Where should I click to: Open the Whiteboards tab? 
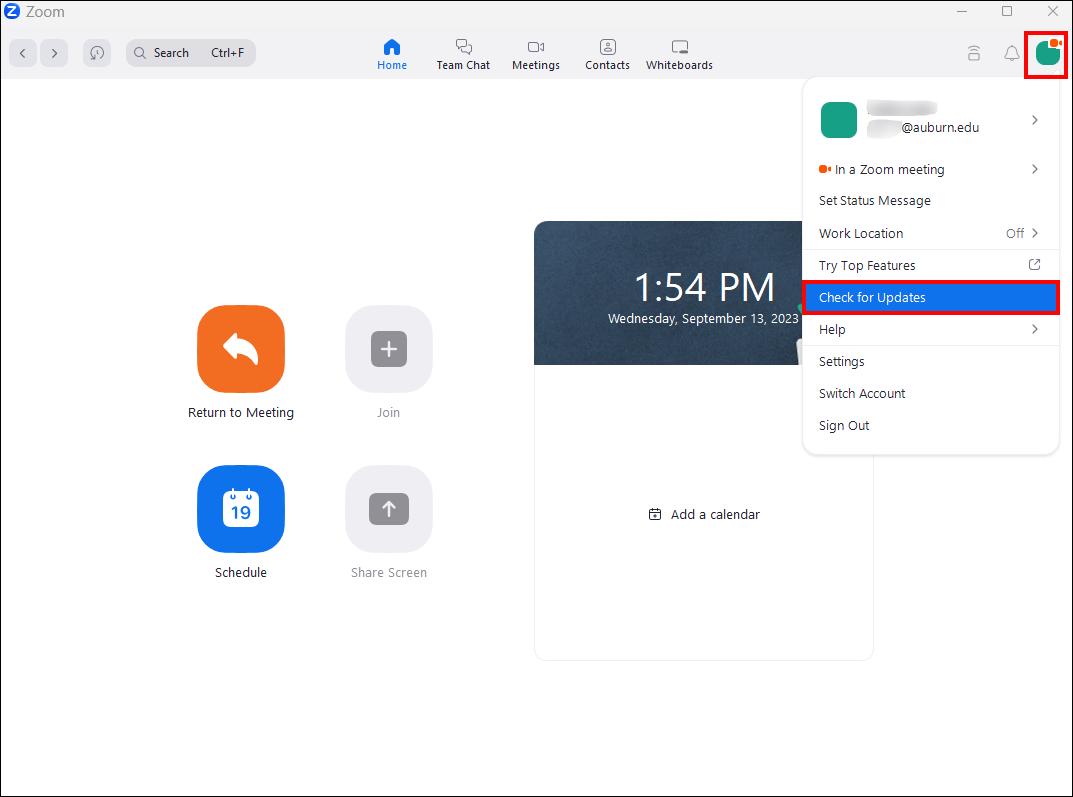pos(680,55)
